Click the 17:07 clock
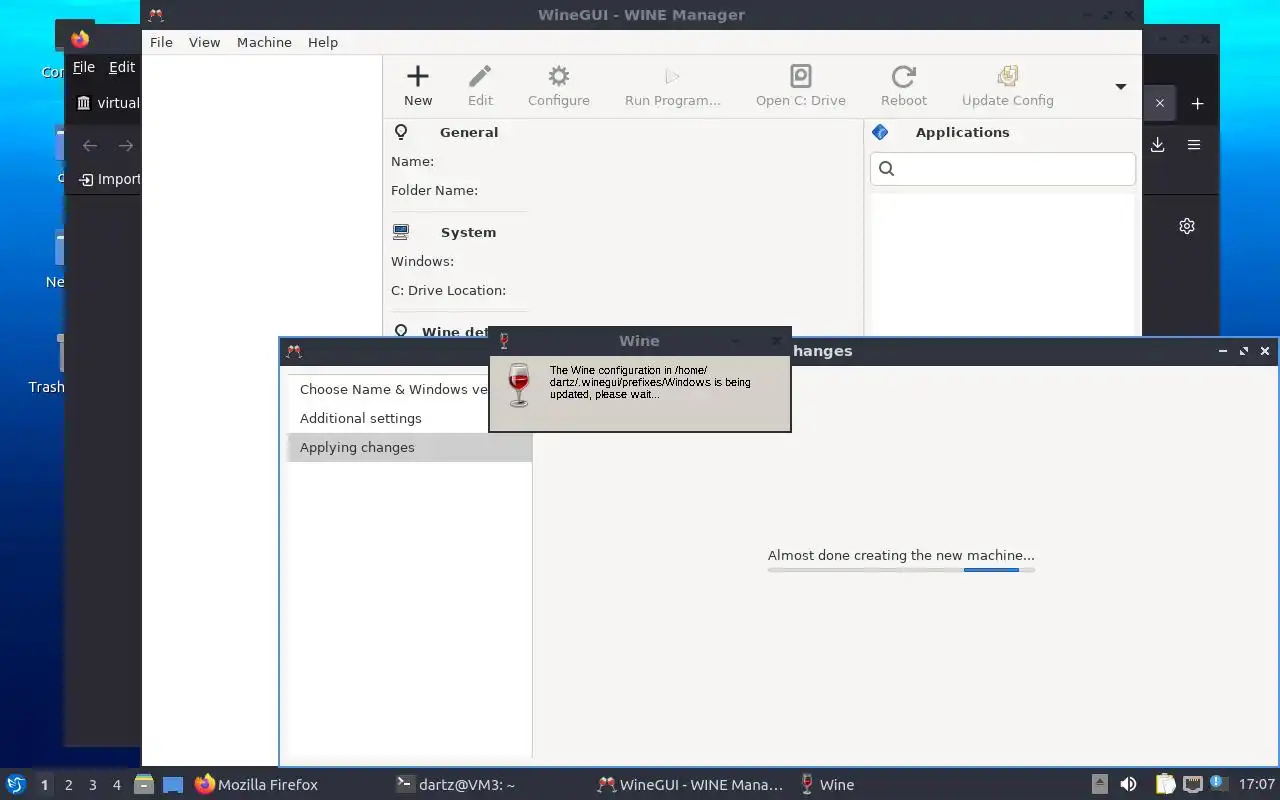This screenshot has height=800, width=1280. click(x=1256, y=785)
